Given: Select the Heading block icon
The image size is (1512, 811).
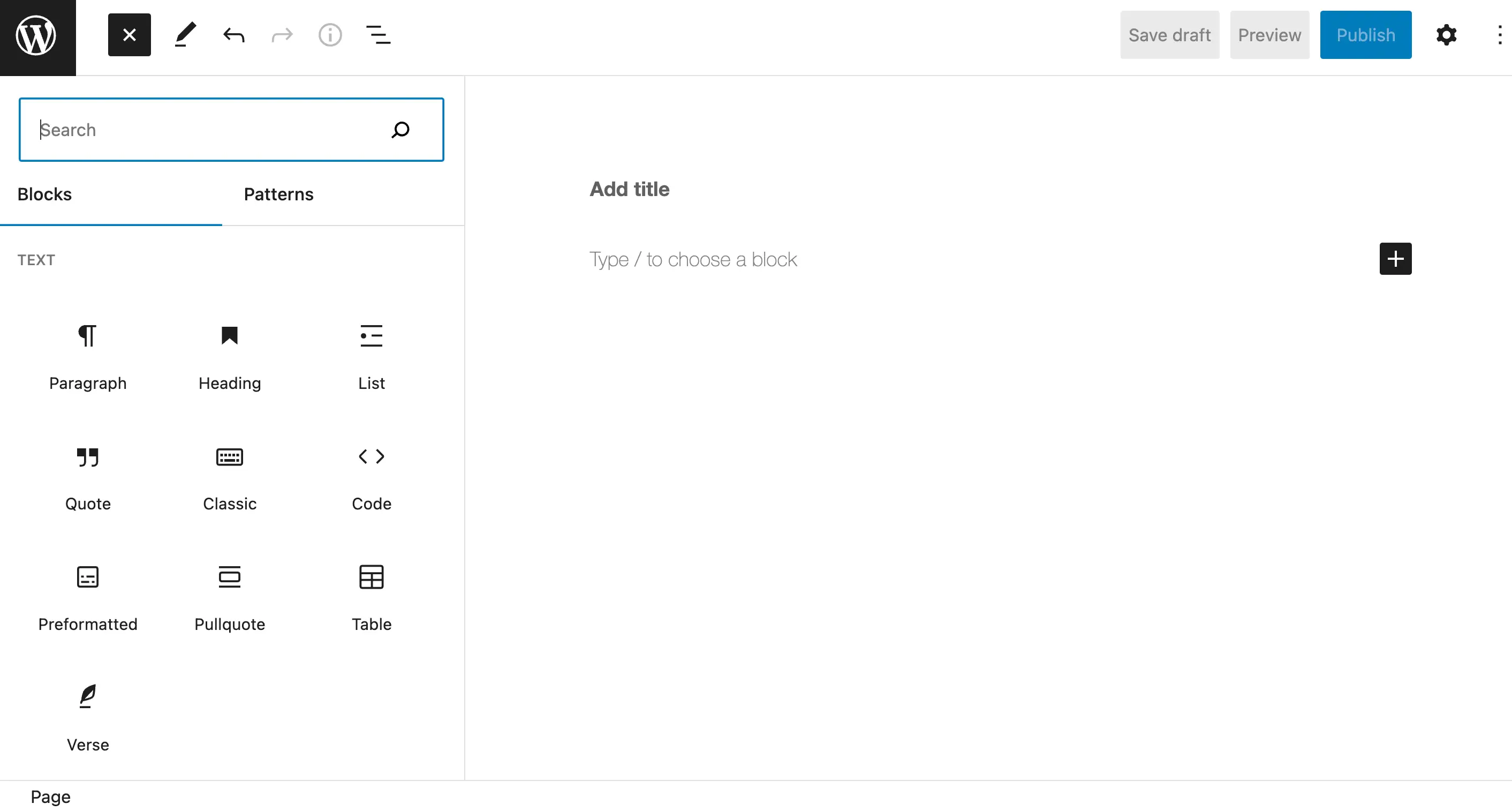Looking at the screenshot, I should pyautogui.click(x=229, y=335).
